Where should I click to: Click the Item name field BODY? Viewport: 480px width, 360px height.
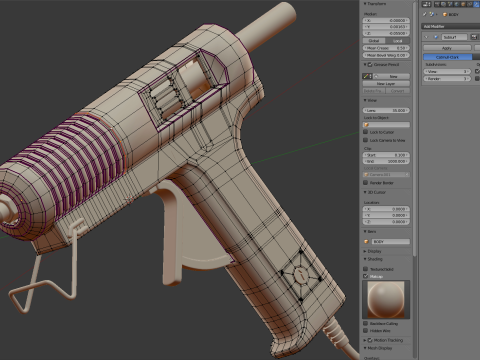pyautogui.click(x=391, y=241)
